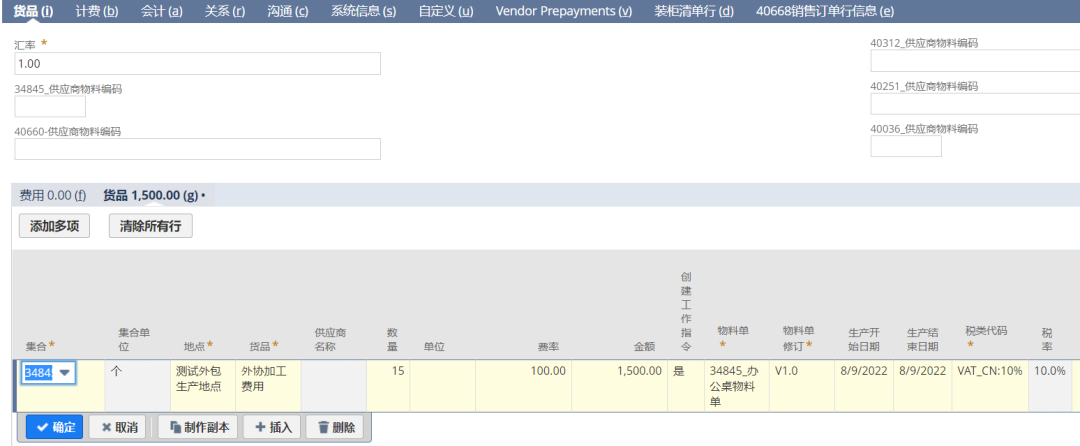The image size is (1080, 446).
Task: Open the 40668销售订单行信息 (e) tab
Action: click(x=824, y=11)
